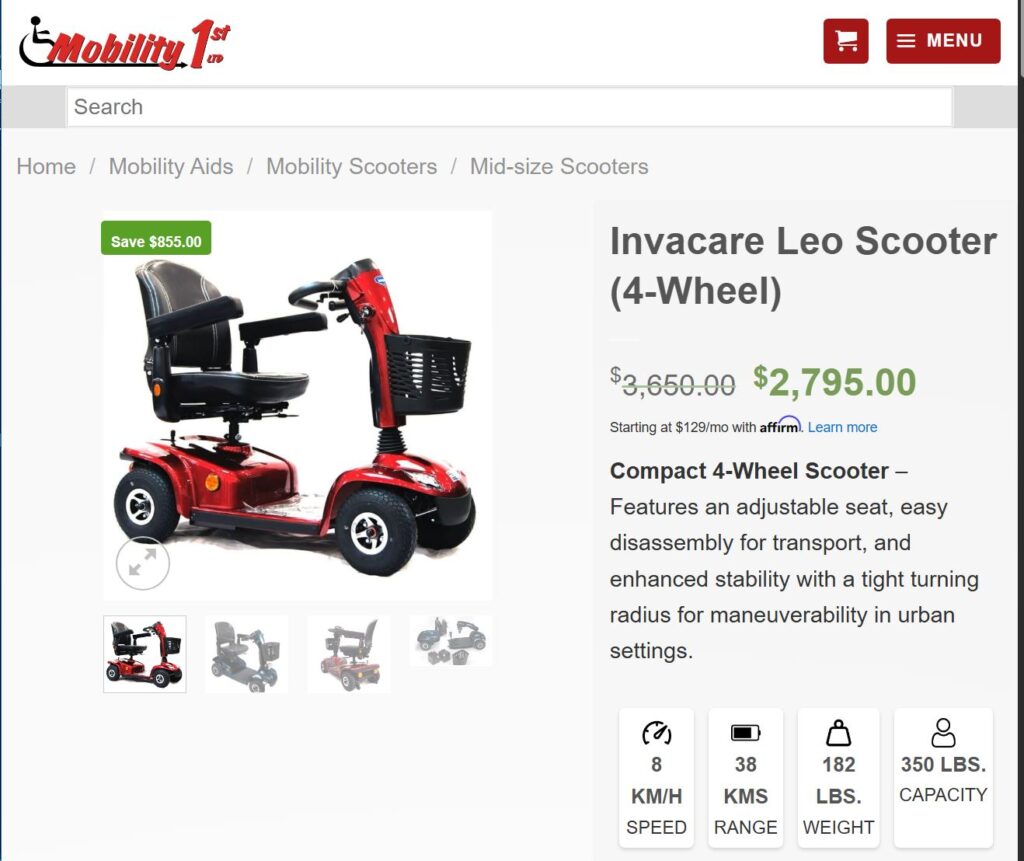
Task: Click Affirm Learn more link
Action: [842, 427]
